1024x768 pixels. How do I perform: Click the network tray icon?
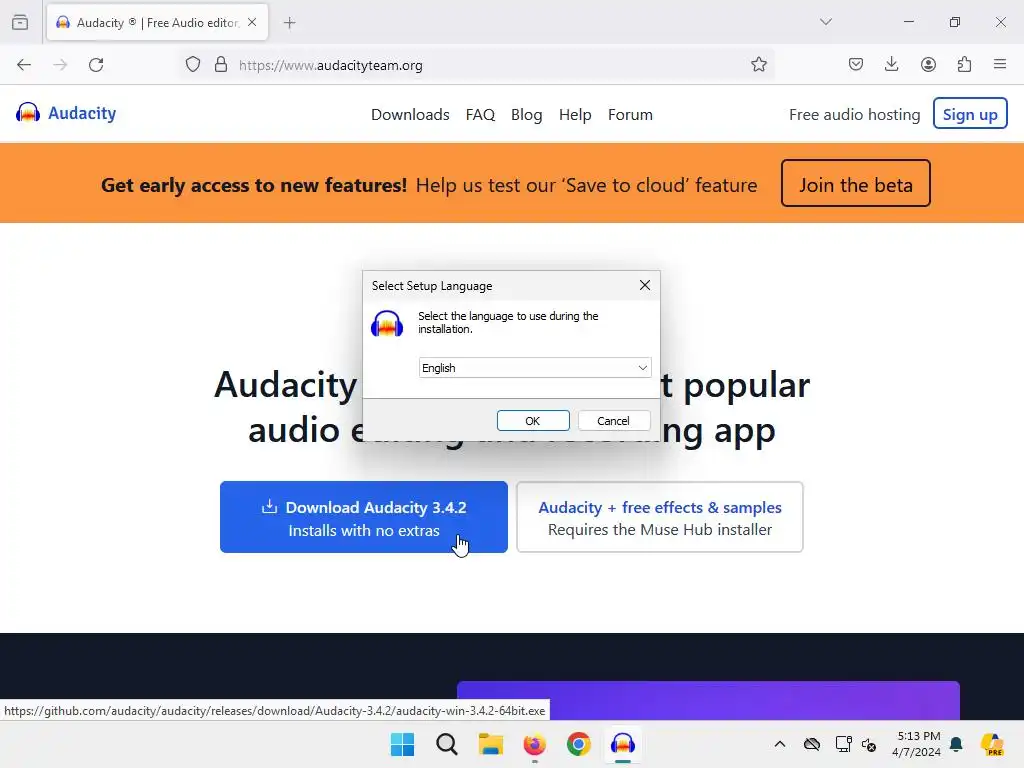point(843,744)
